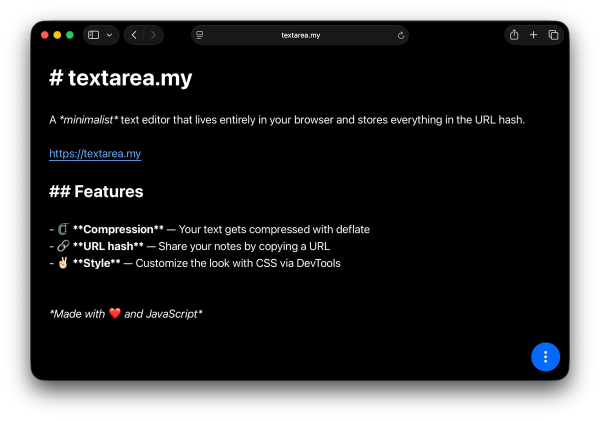This screenshot has height=421, width=600.
Task: Open the sidebar dropdown chevron
Action: coord(109,35)
